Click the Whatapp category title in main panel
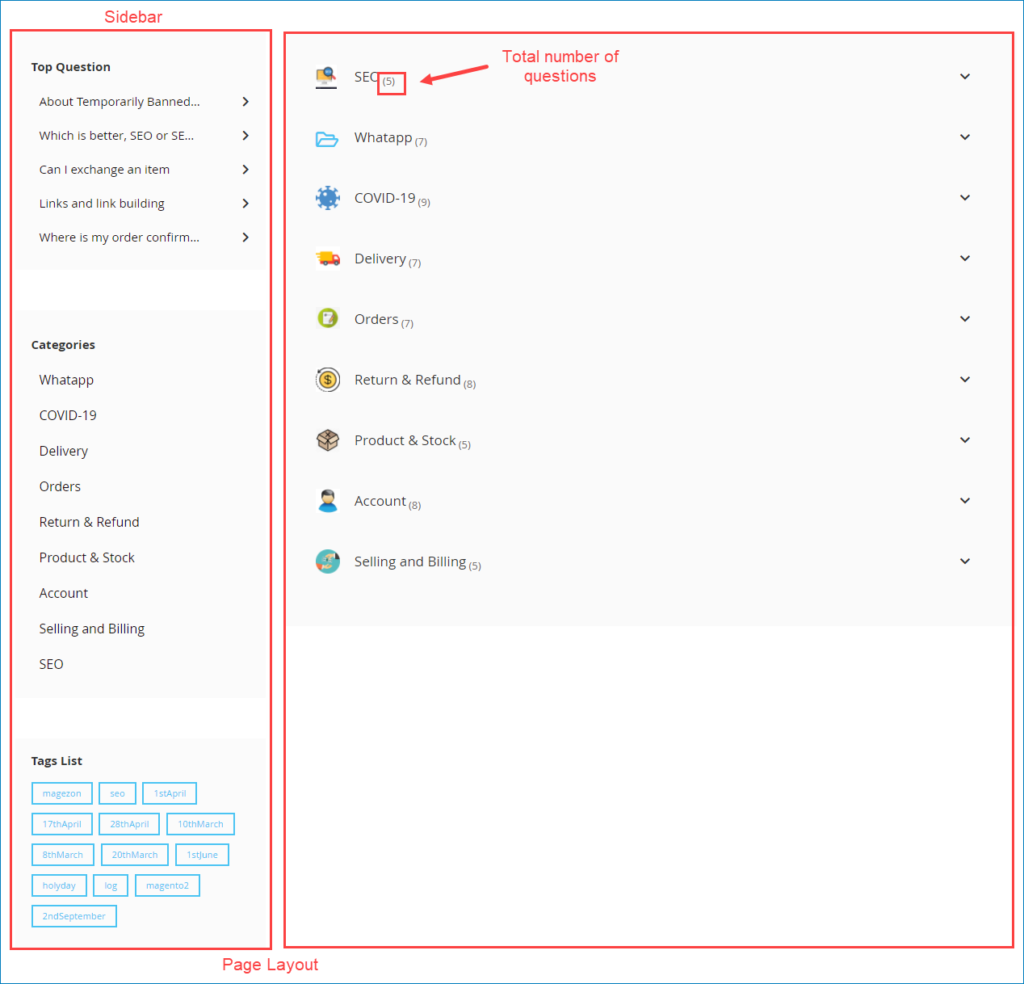 (383, 138)
